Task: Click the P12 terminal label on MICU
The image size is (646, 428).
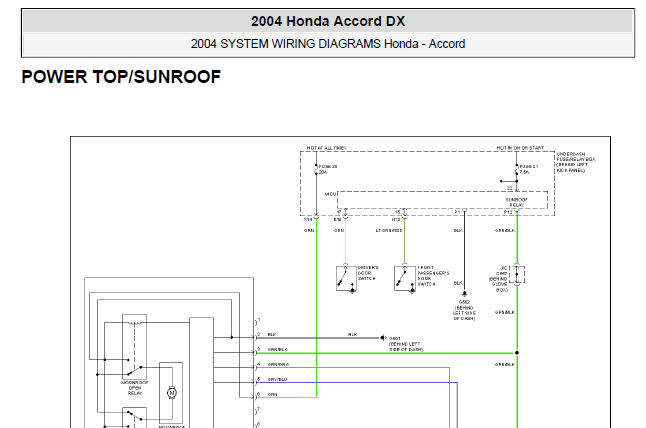Action: pyautogui.click(x=508, y=212)
